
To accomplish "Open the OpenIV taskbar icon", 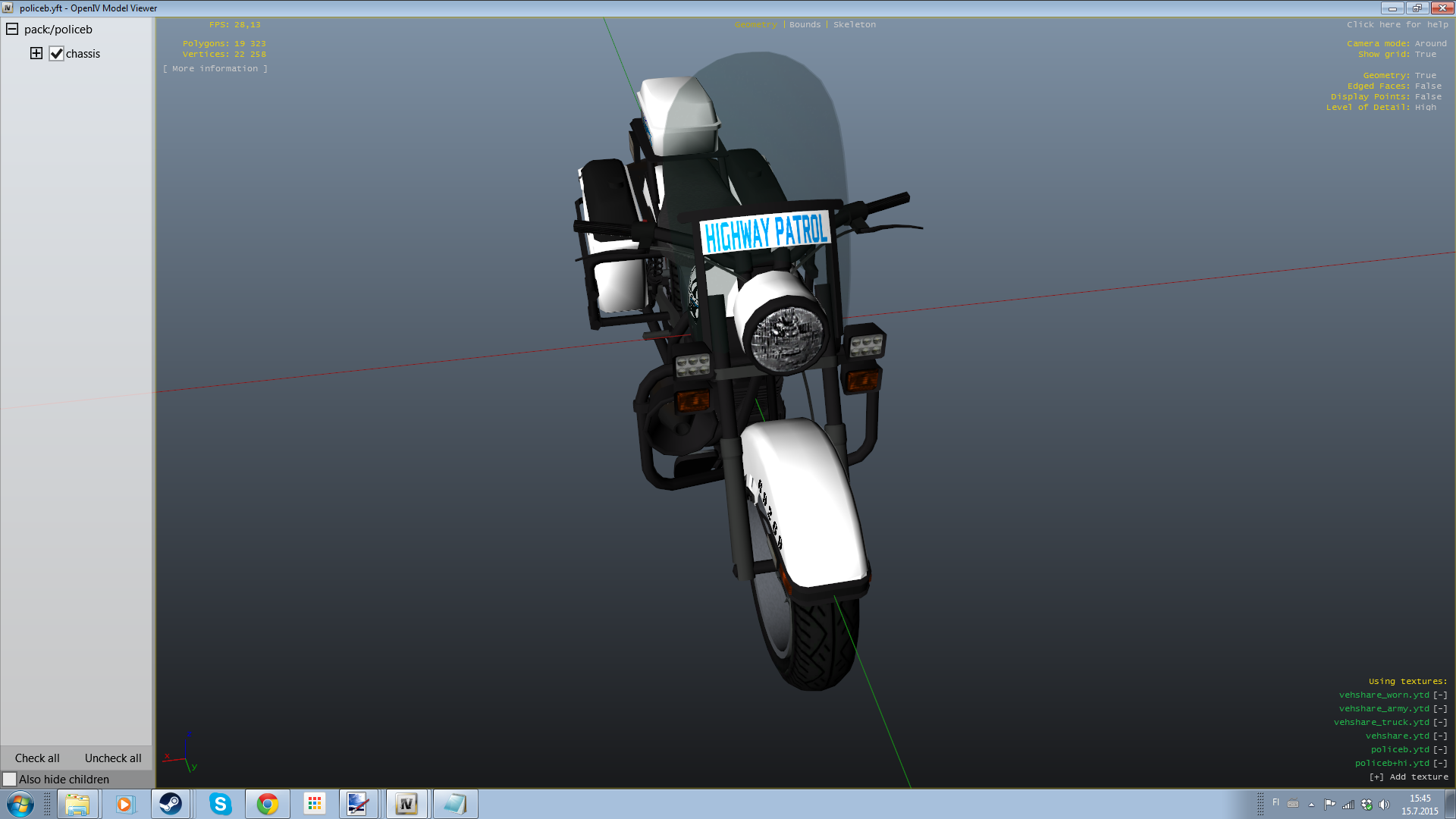I will (x=406, y=804).
